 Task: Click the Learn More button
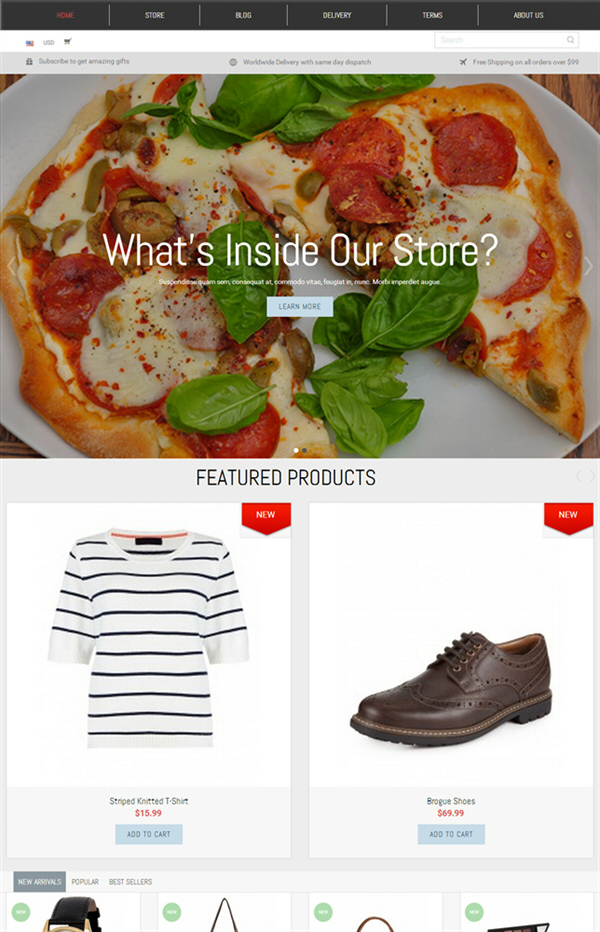click(300, 306)
